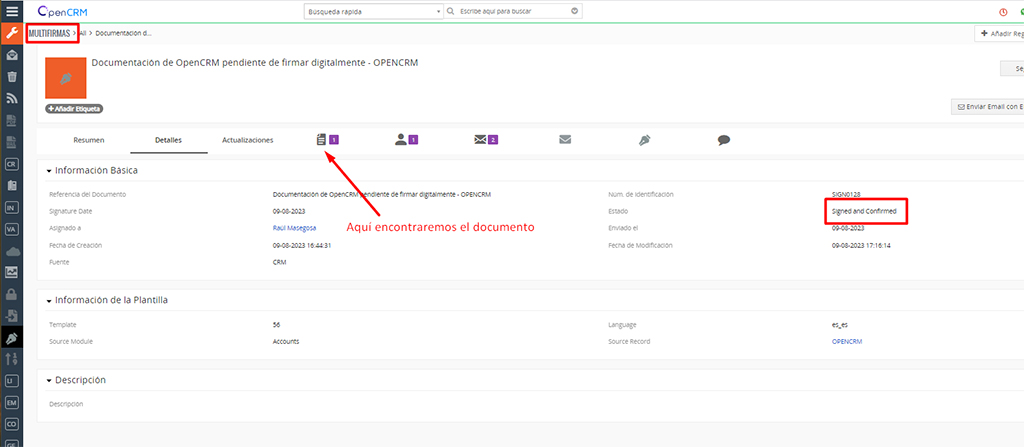
Task: Open the EM module in sidebar
Action: (11, 403)
